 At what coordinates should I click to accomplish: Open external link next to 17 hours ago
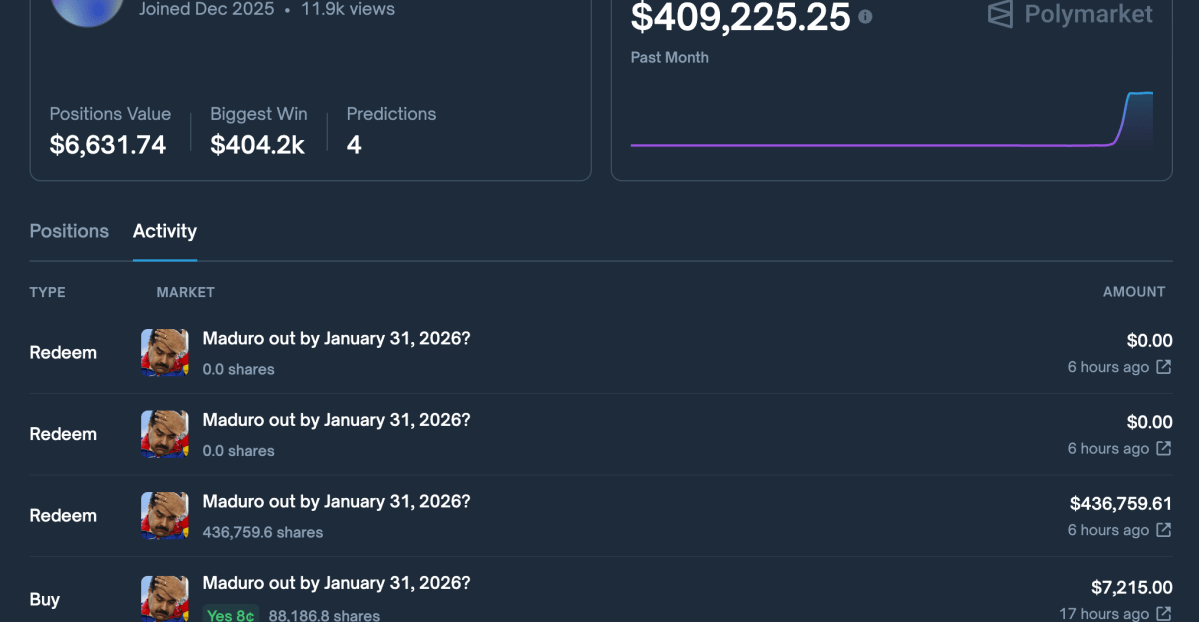[1164, 614]
